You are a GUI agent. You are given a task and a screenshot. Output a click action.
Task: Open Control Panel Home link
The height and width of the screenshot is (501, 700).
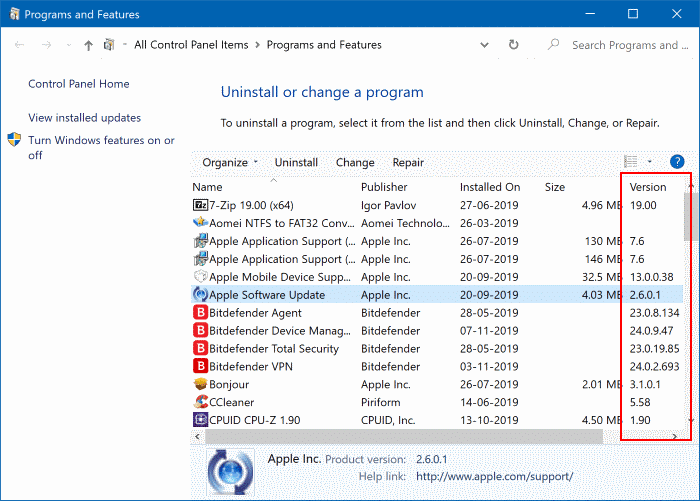click(x=79, y=84)
